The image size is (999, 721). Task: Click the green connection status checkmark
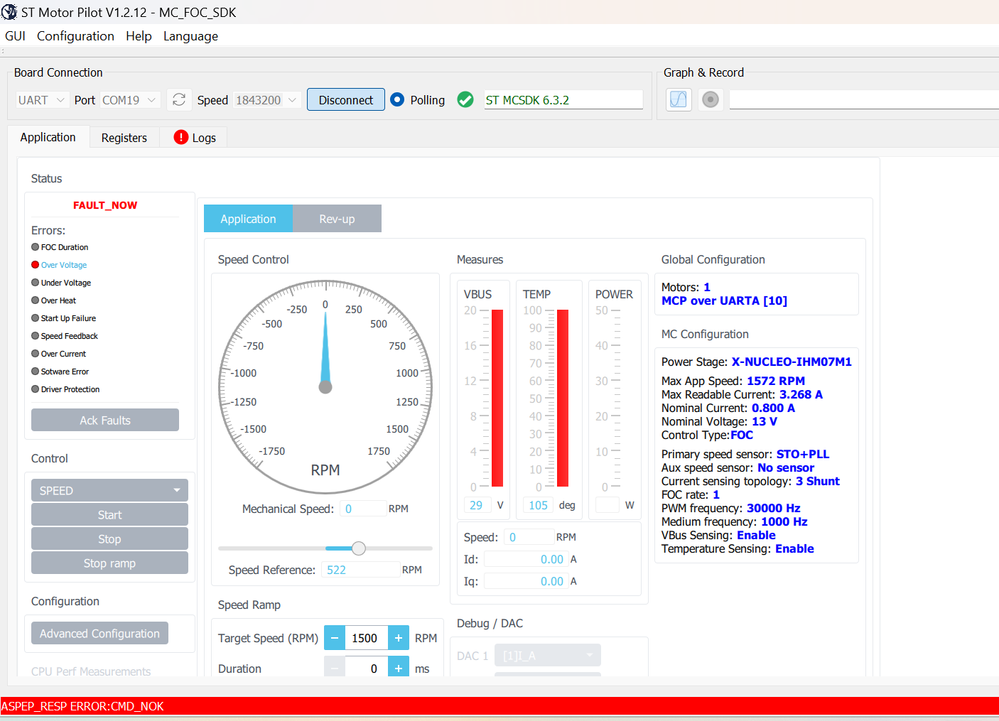466,100
